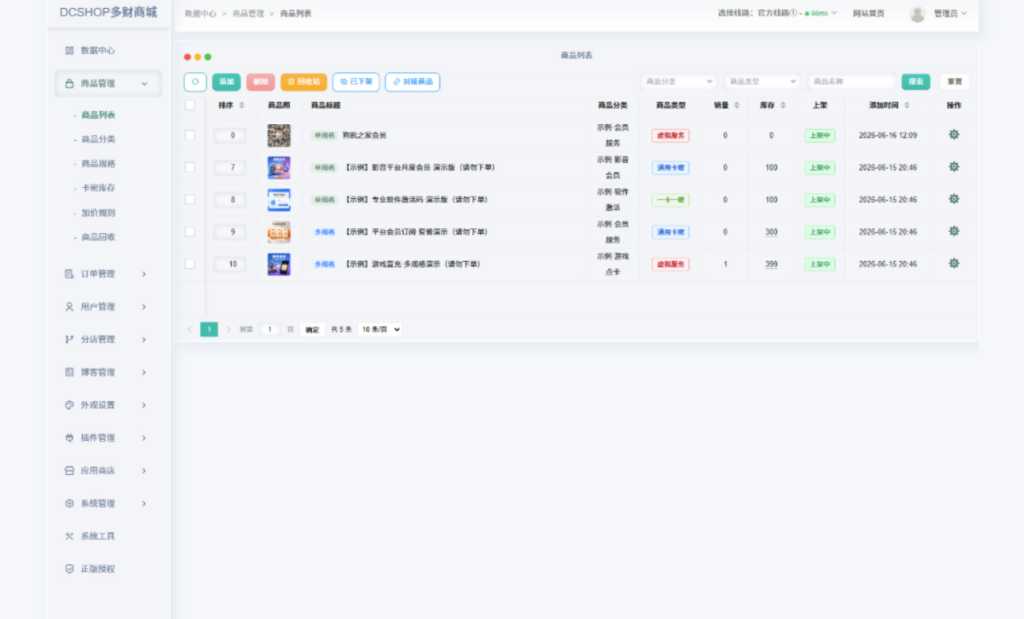Tick checkbox for the 游戏直充 row
Image resolution: width=1024 pixels, height=619 pixels.
click(x=190, y=264)
